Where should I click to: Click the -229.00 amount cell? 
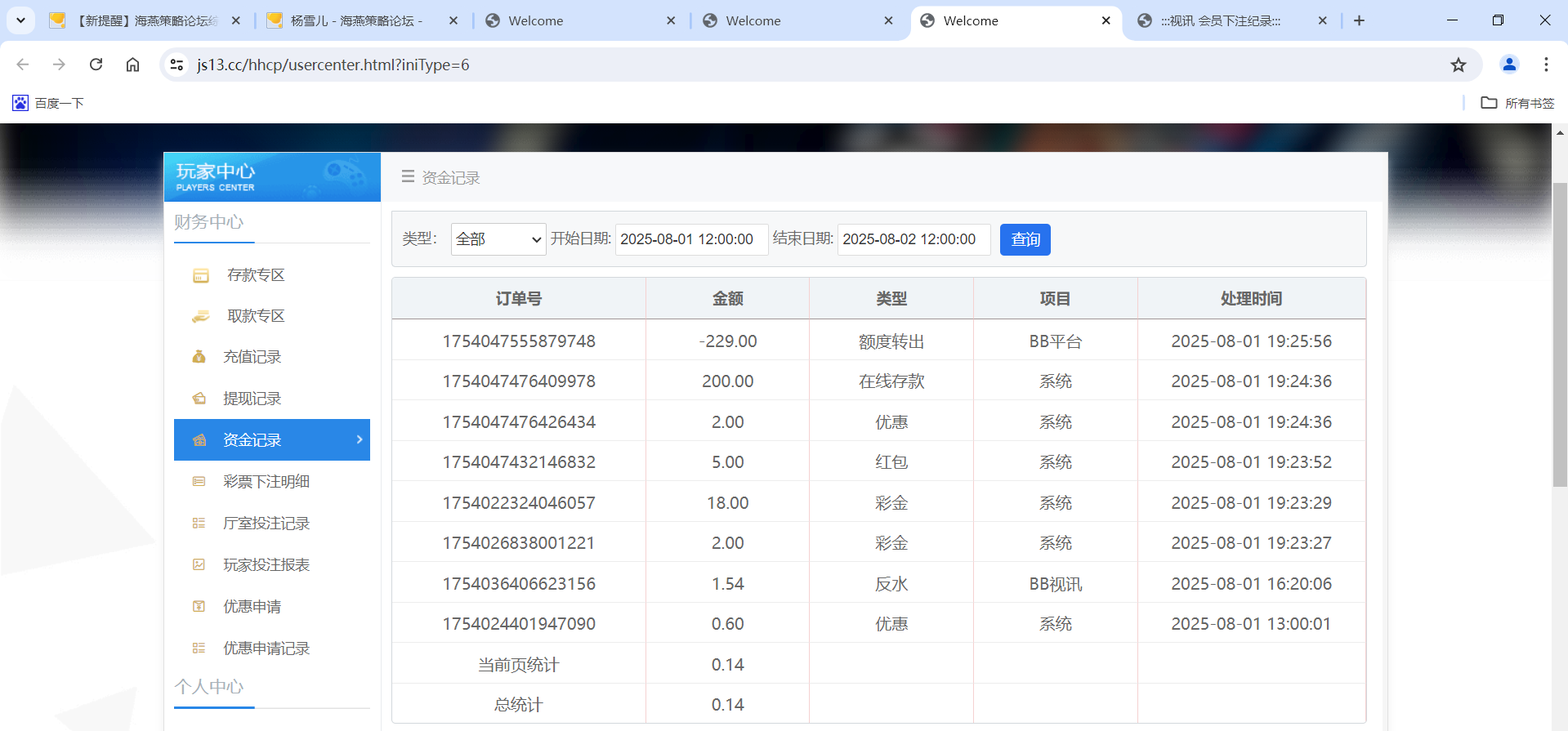[728, 341]
